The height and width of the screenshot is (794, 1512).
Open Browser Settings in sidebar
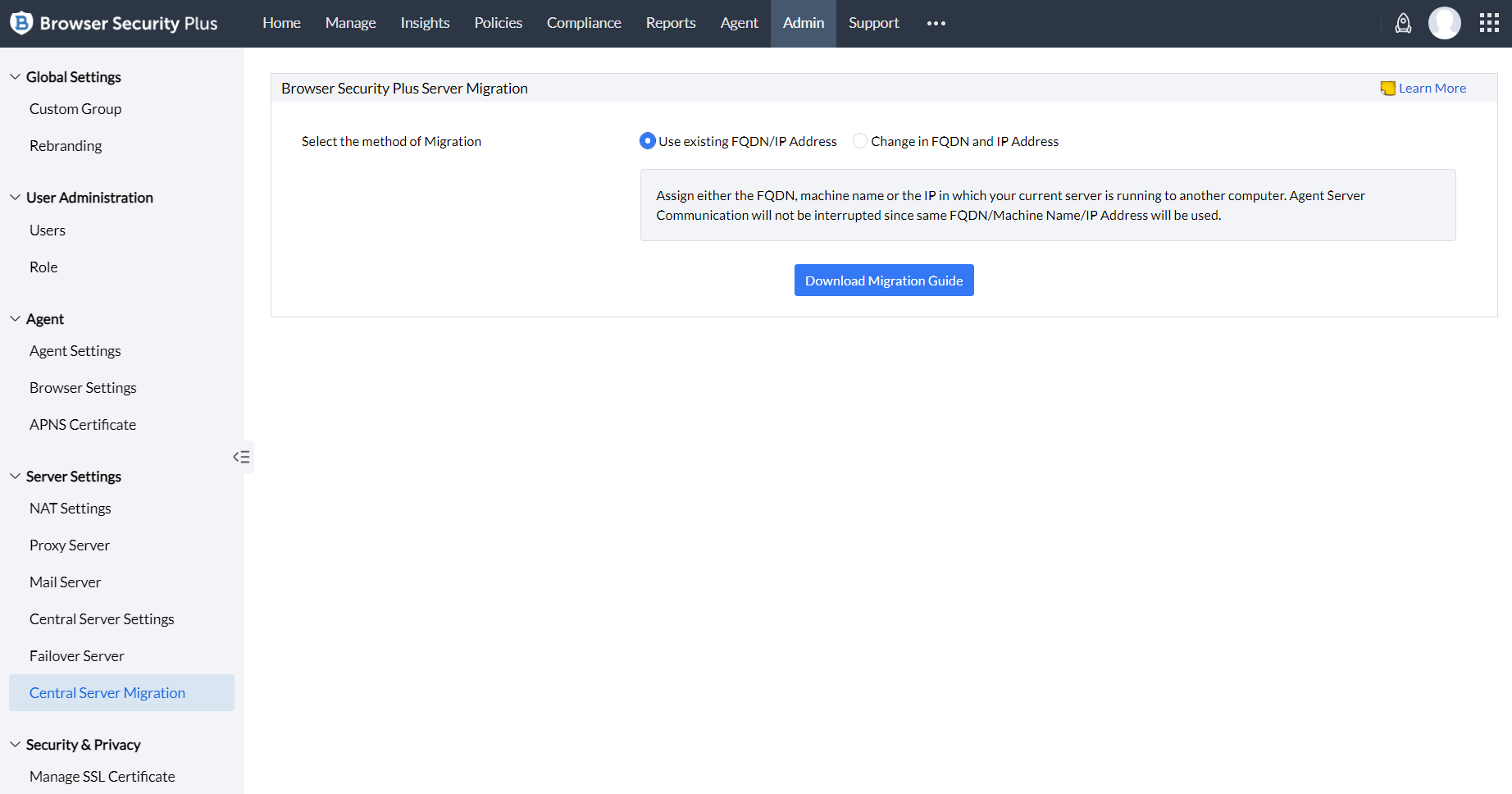point(83,388)
